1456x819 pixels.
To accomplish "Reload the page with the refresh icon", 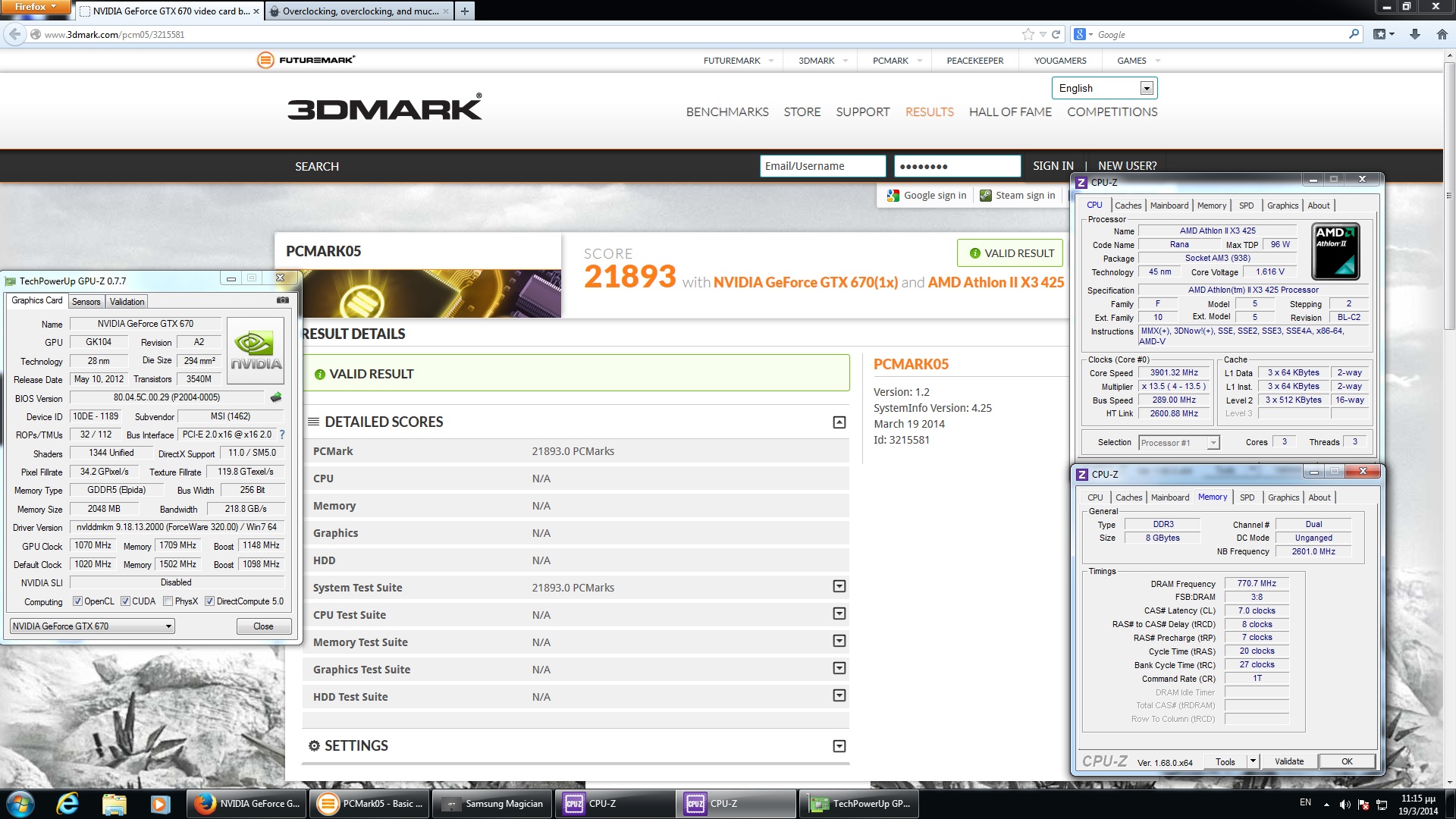I will pos(1056,34).
